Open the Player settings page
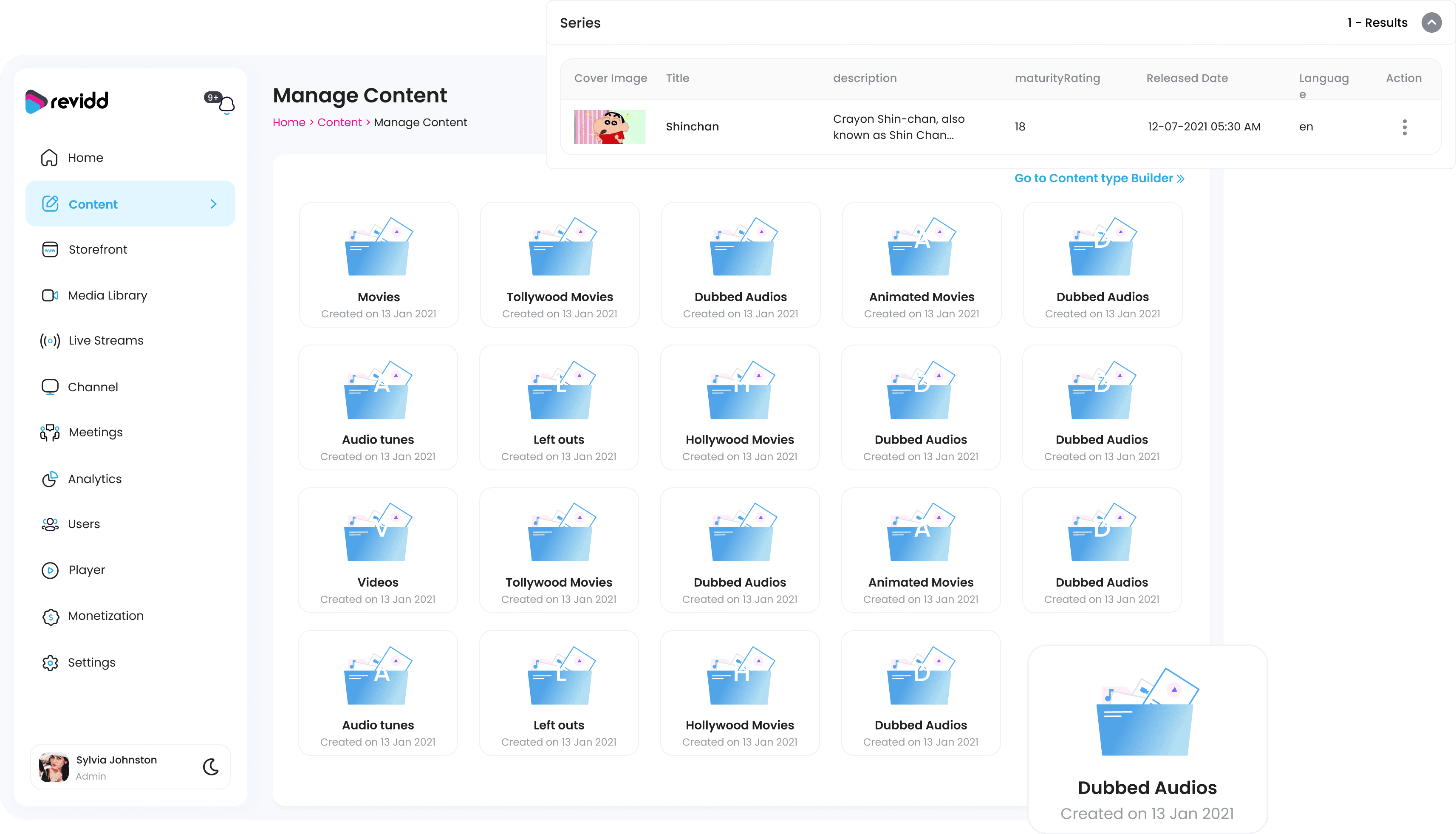Viewport: 1456px width, 834px height. pyautogui.click(x=87, y=569)
